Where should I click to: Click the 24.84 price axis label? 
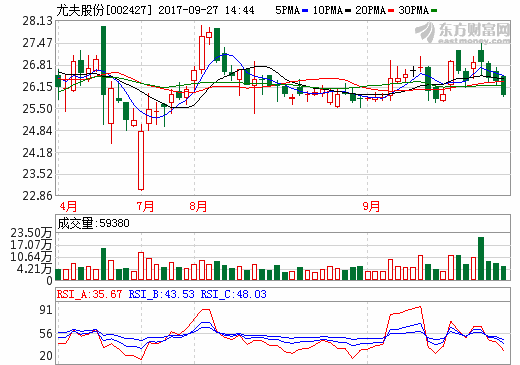click(x=38, y=131)
